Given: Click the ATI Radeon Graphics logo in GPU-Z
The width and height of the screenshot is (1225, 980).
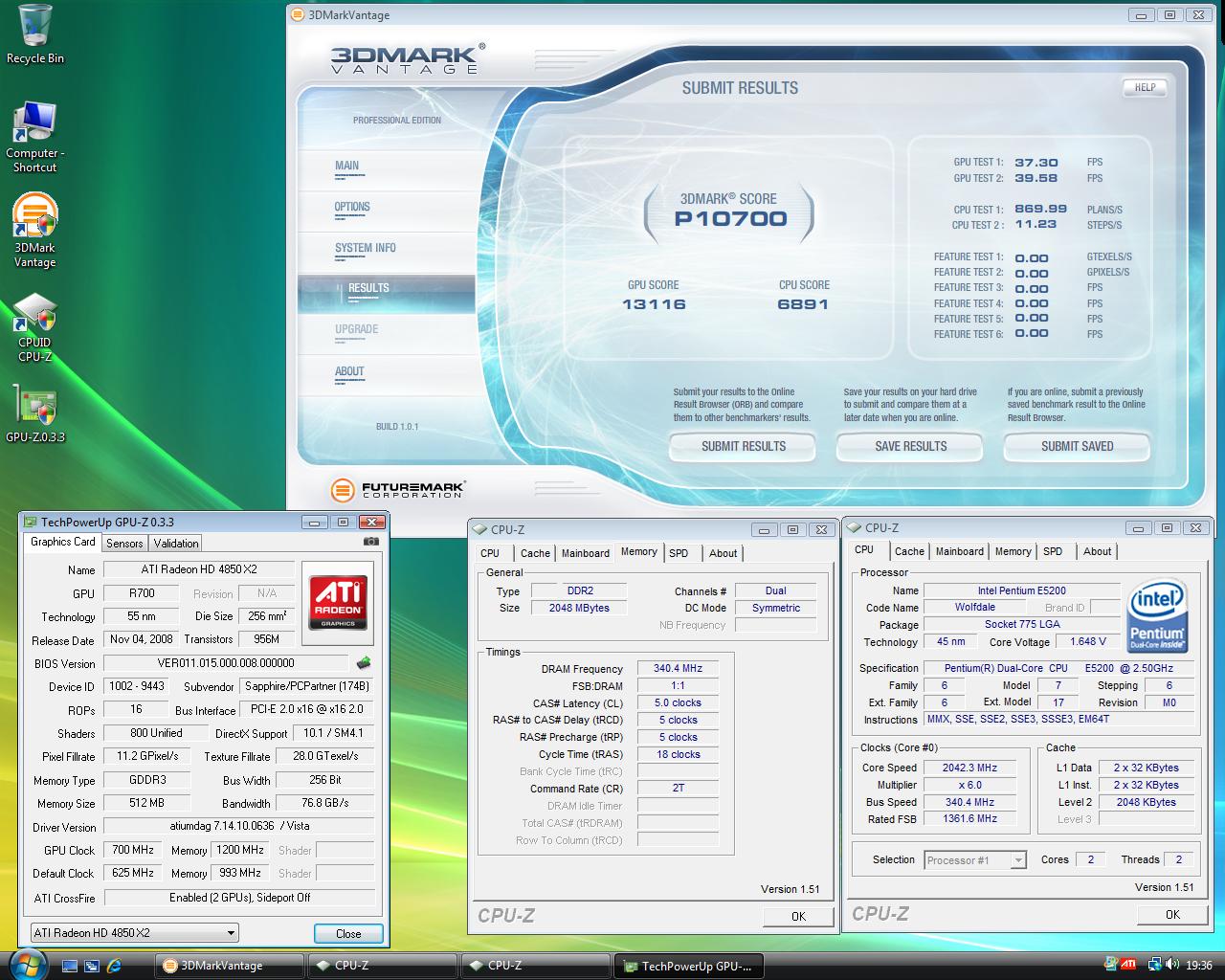Looking at the screenshot, I should point(338,602).
